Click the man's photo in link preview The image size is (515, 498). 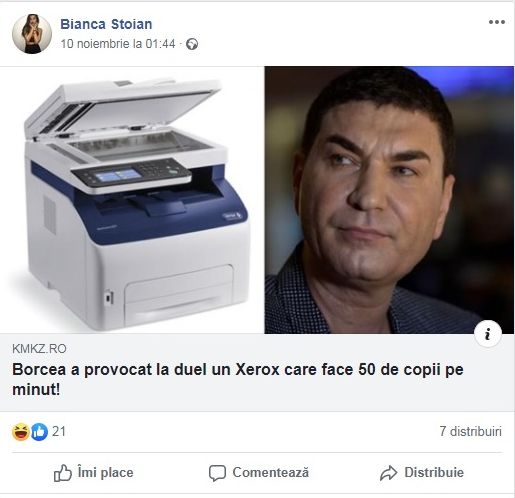(389, 200)
